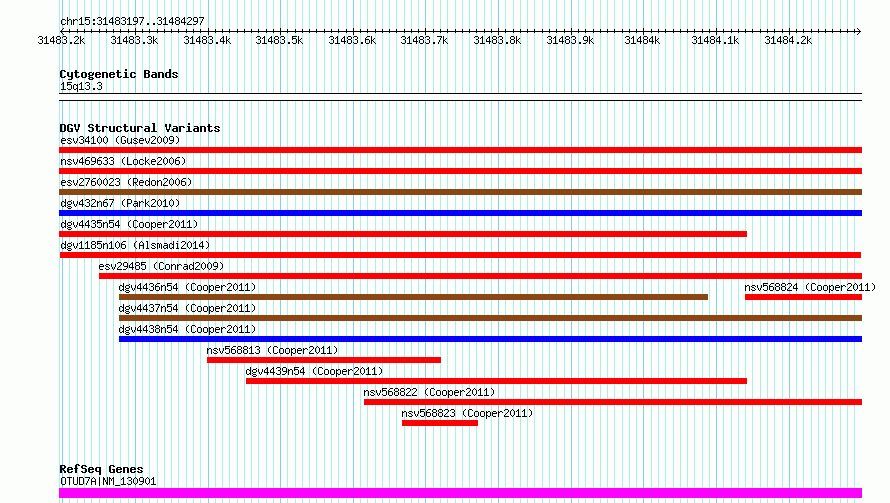Click dgv4439n54 (Cooper2011) label

[314, 371]
